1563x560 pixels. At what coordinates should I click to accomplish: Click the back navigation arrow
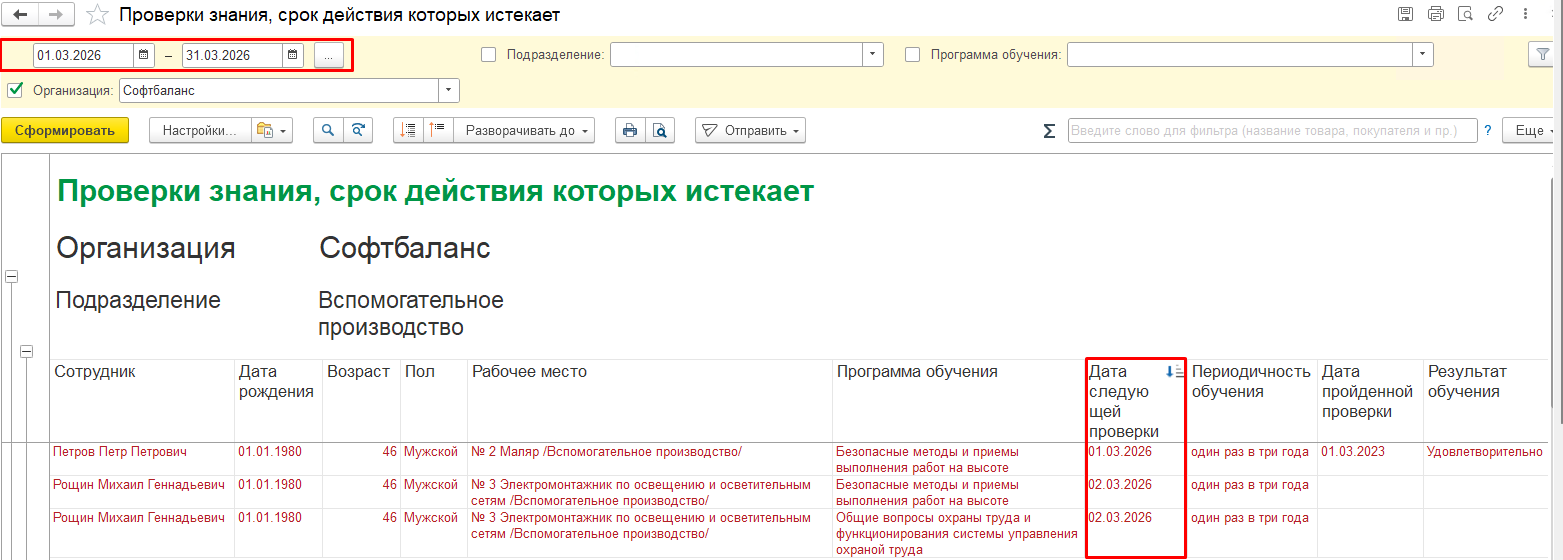pyautogui.click(x=20, y=14)
